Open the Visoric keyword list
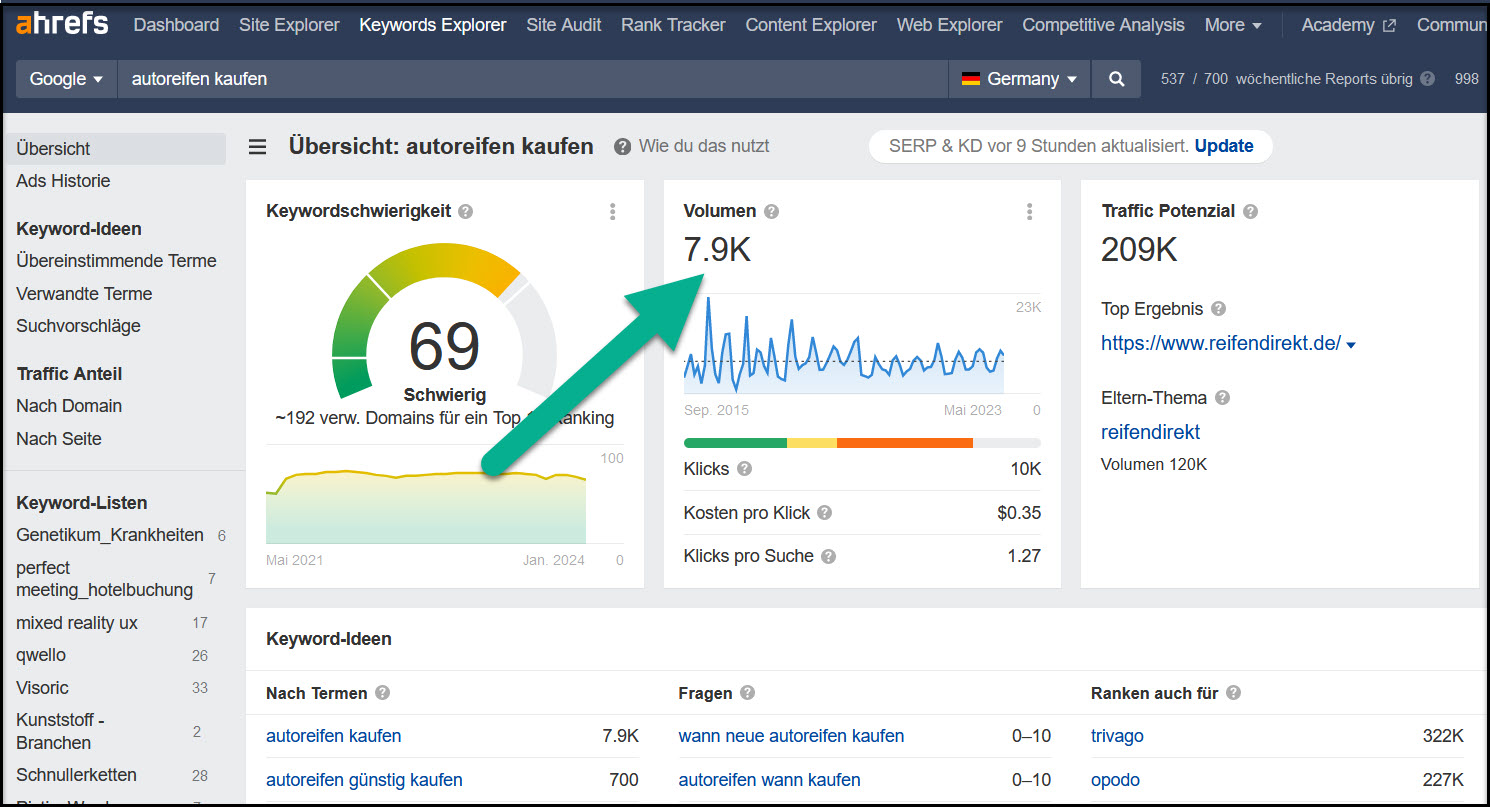This screenshot has height=807, width=1490. pyautogui.click(x=42, y=688)
